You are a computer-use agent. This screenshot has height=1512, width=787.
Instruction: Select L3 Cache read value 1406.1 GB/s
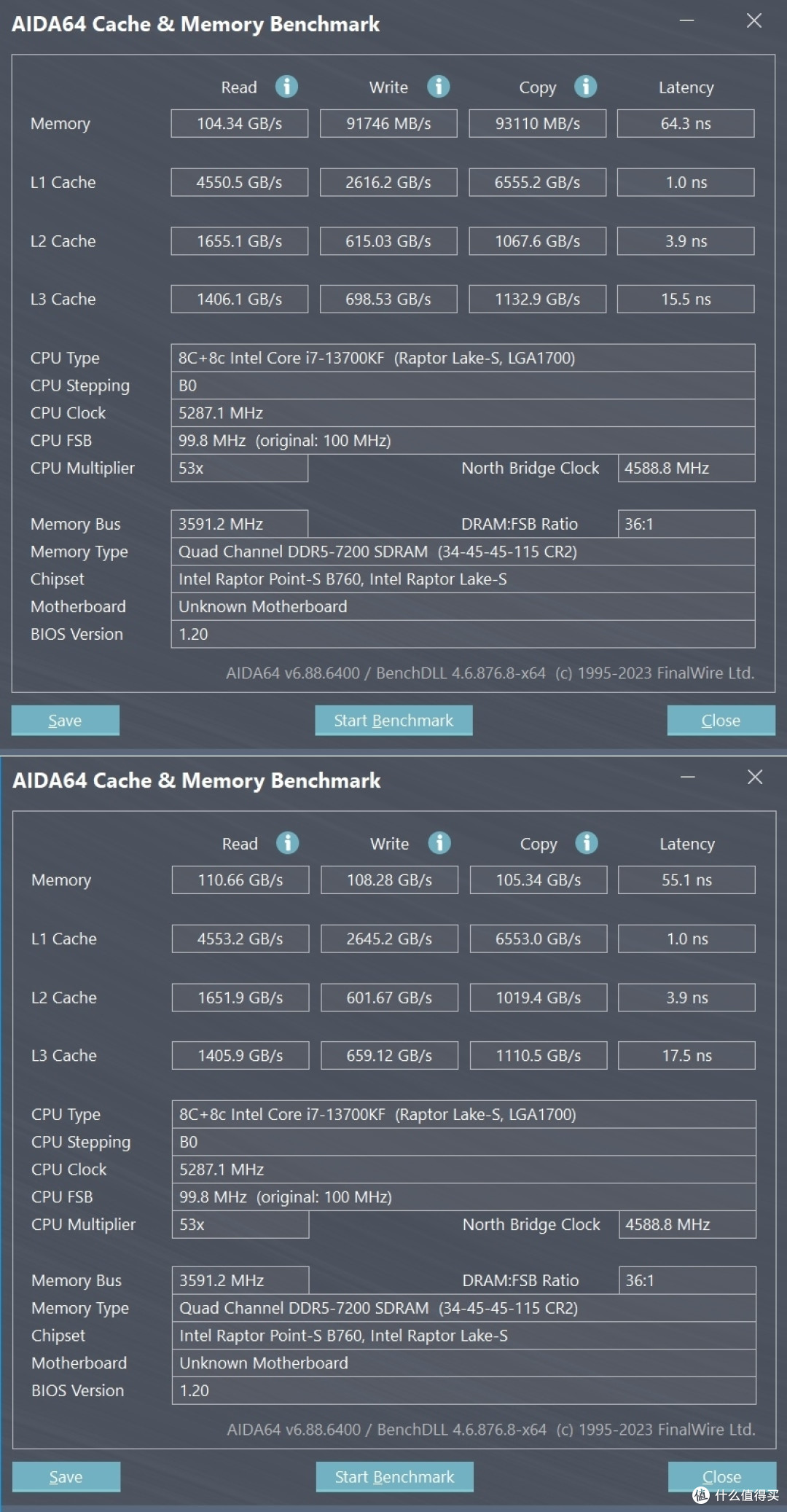pyautogui.click(x=240, y=299)
